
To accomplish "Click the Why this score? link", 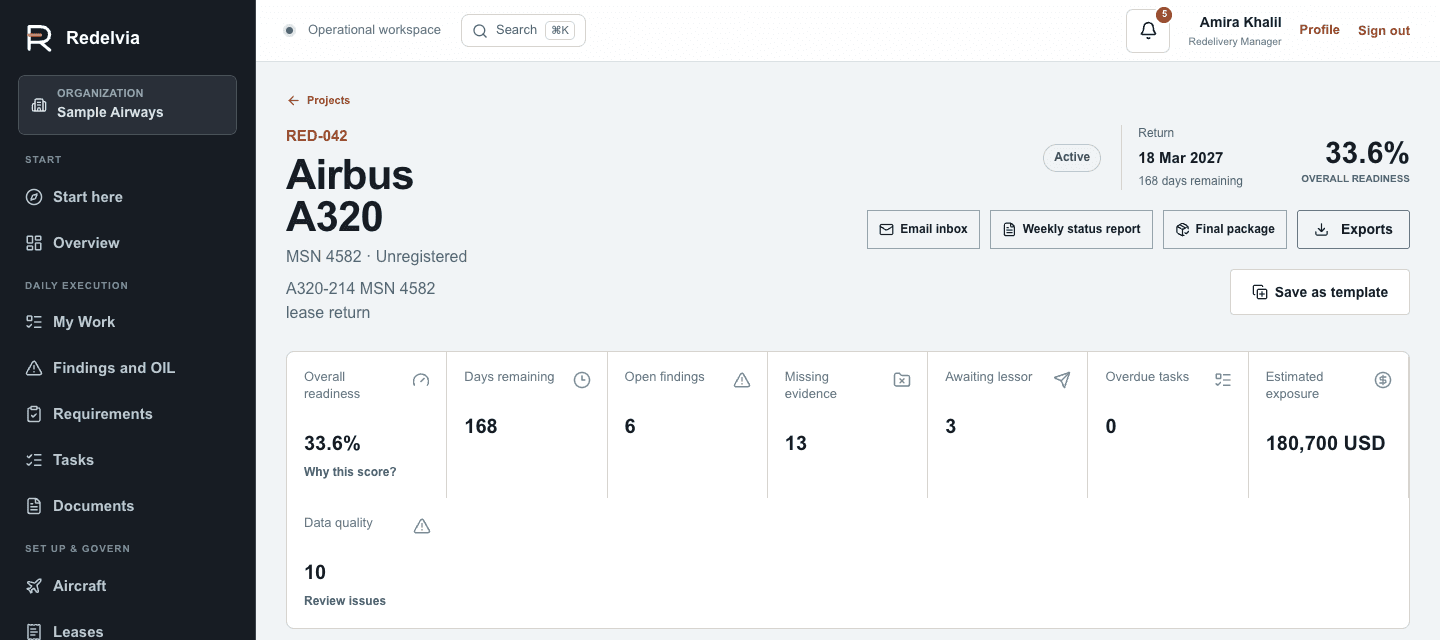I will pyautogui.click(x=350, y=472).
